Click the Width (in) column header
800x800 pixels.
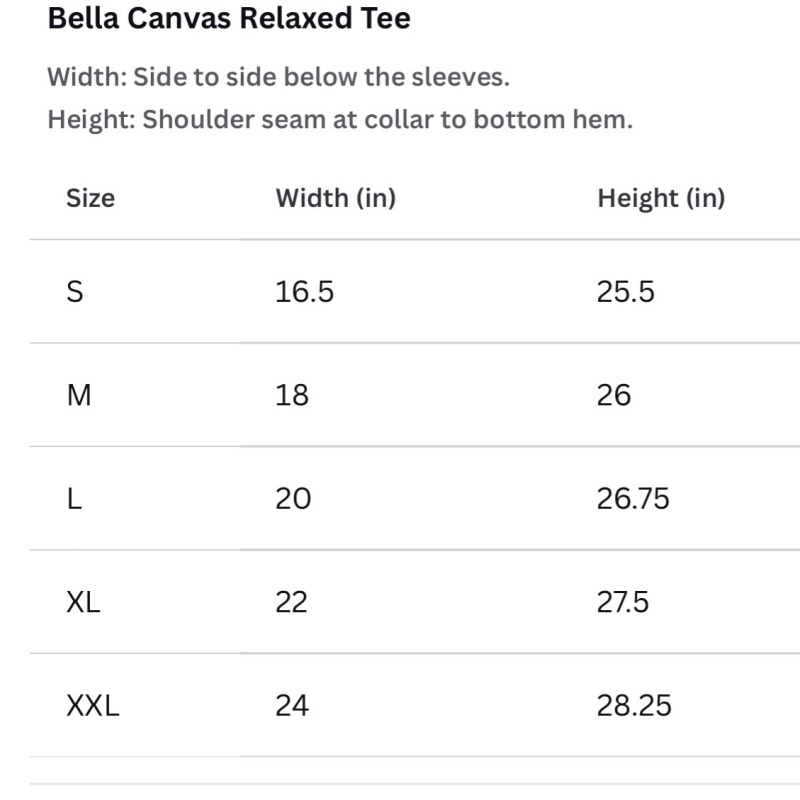[x=336, y=198]
